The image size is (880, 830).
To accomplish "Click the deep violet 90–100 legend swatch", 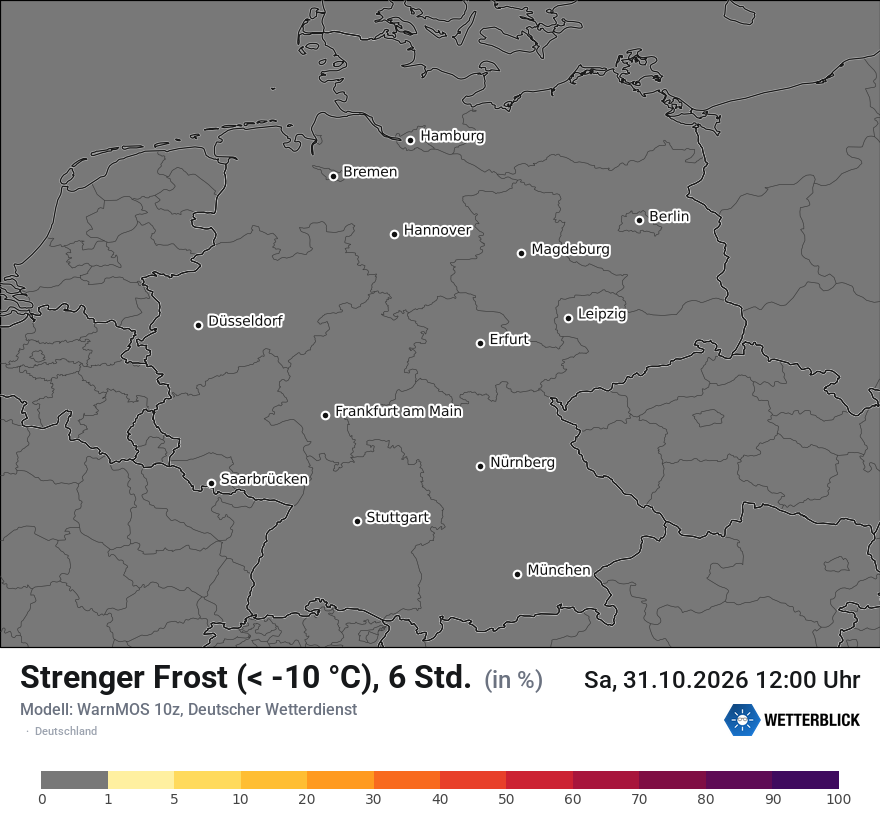I will (805, 779).
